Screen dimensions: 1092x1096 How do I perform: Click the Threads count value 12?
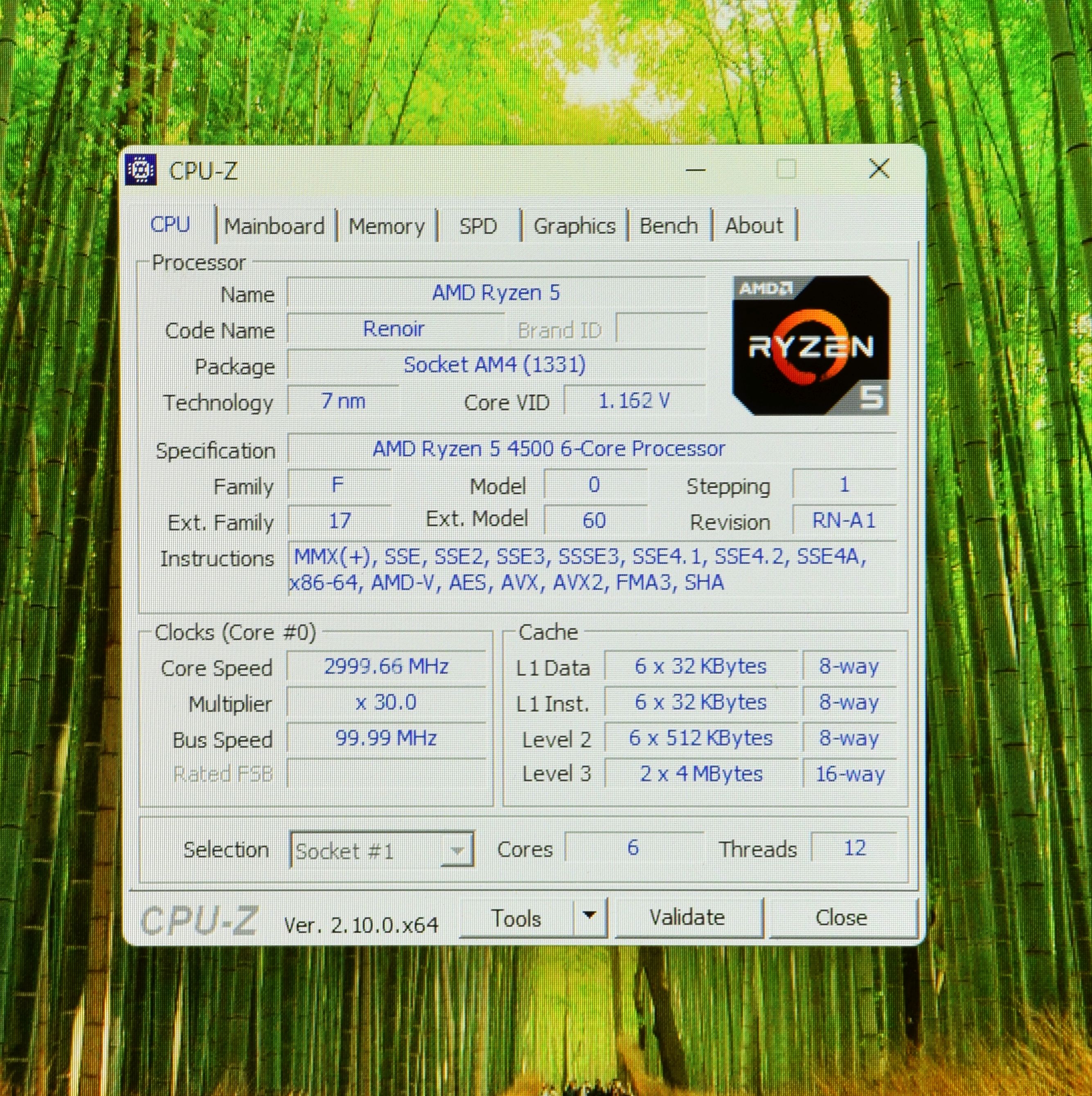coord(854,849)
